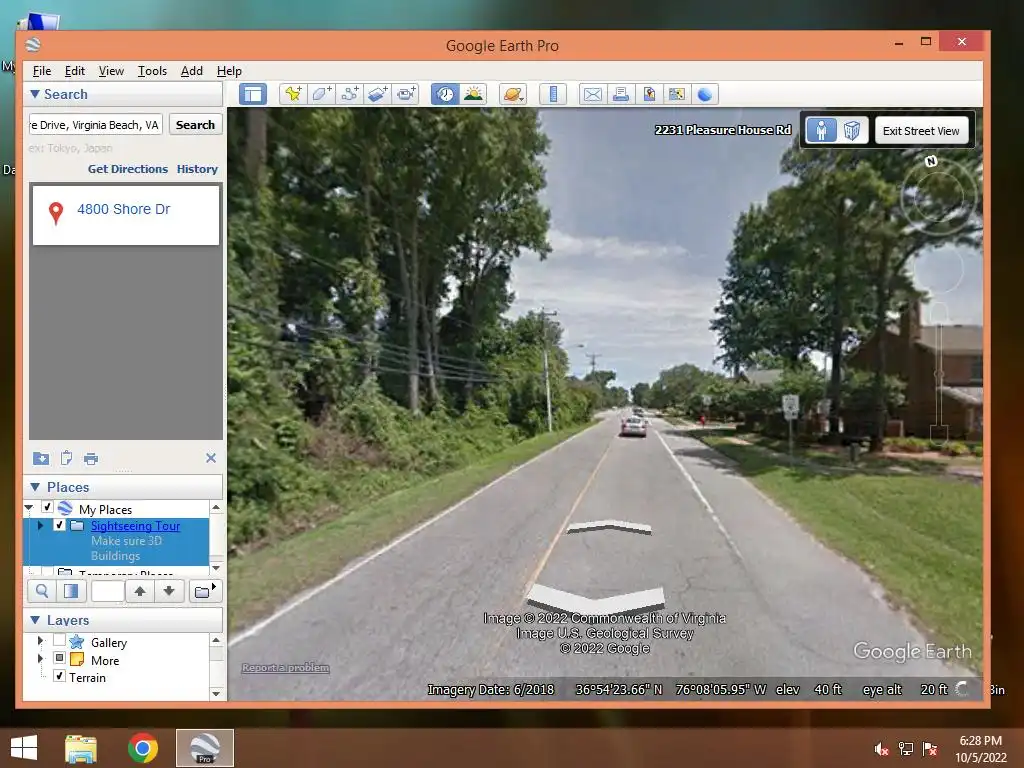The width and height of the screenshot is (1024, 768).
Task: Open the Add menu
Action: click(x=191, y=71)
